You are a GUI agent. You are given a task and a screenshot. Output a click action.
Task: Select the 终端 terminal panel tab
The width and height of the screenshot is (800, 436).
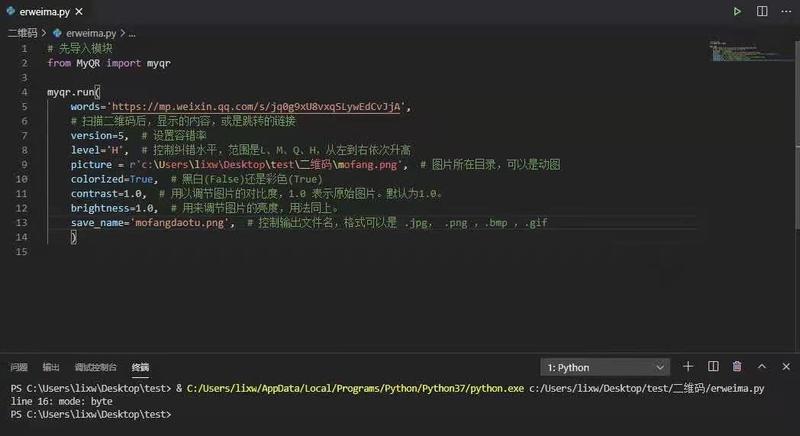pos(140,367)
